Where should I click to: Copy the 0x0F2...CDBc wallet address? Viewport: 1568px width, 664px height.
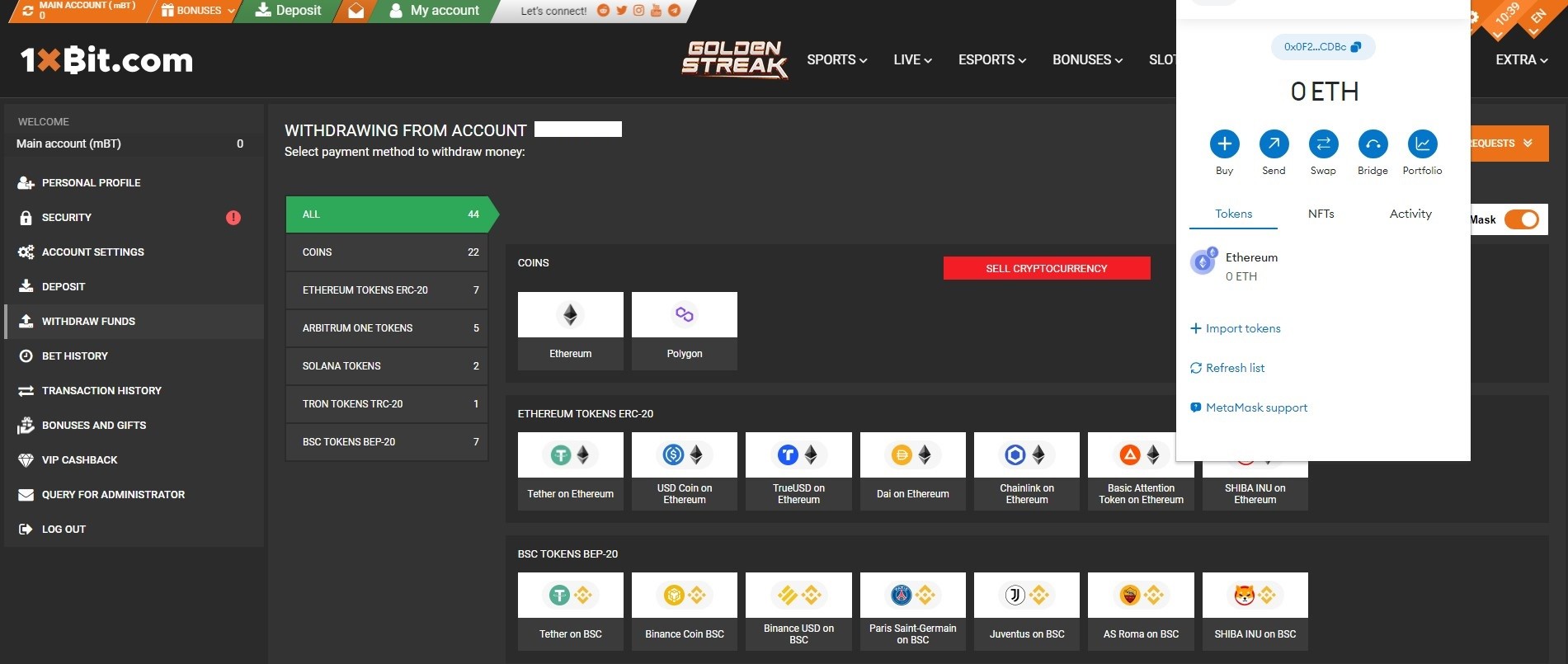pos(1323,47)
